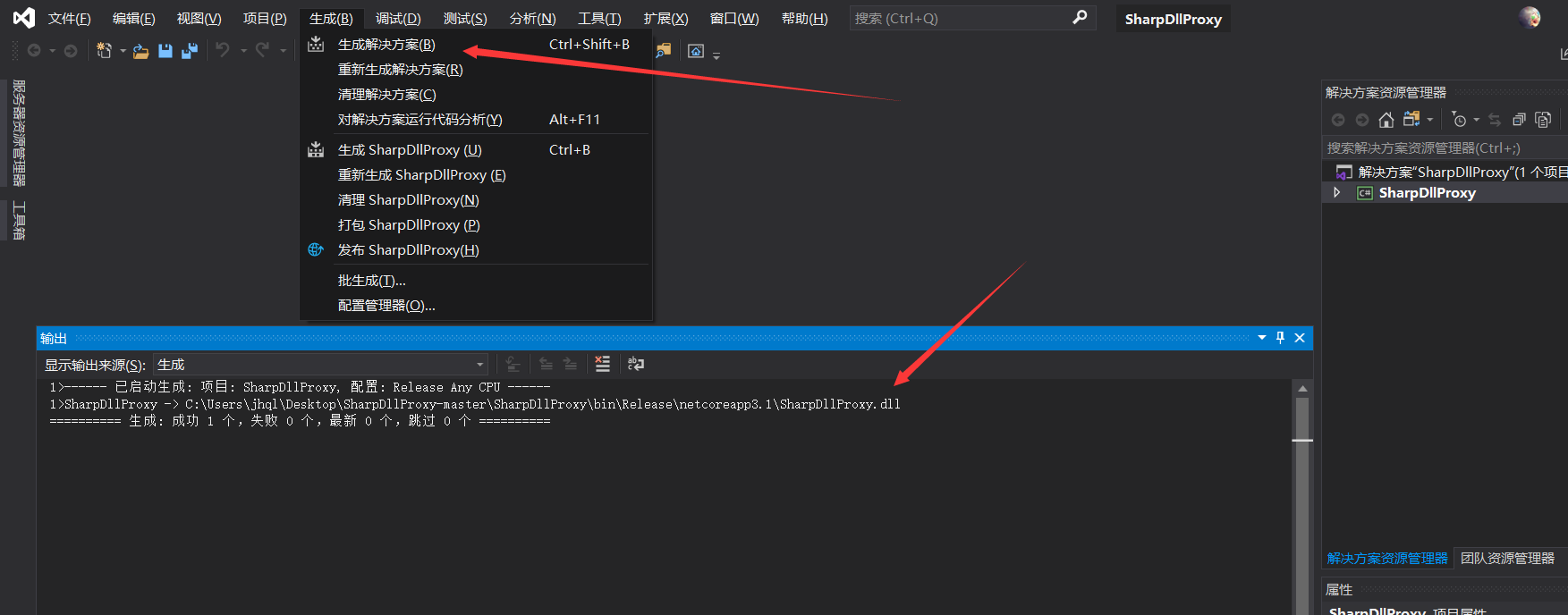
Task: Click the undo toolbar icon
Action: [x=223, y=51]
